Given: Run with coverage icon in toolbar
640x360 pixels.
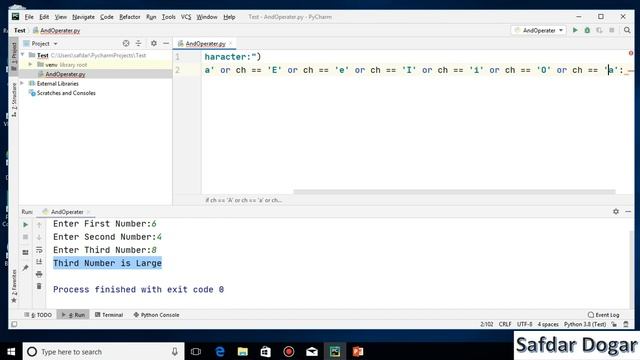Looking at the screenshot, I should click(599, 30).
